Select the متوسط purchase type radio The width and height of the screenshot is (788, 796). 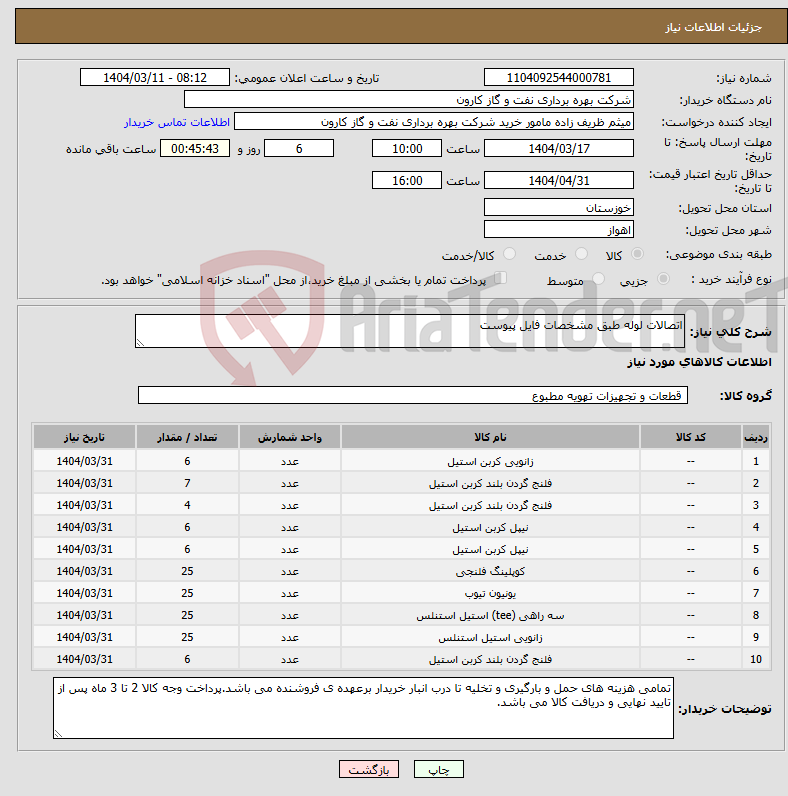pyautogui.click(x=598, y=279)
